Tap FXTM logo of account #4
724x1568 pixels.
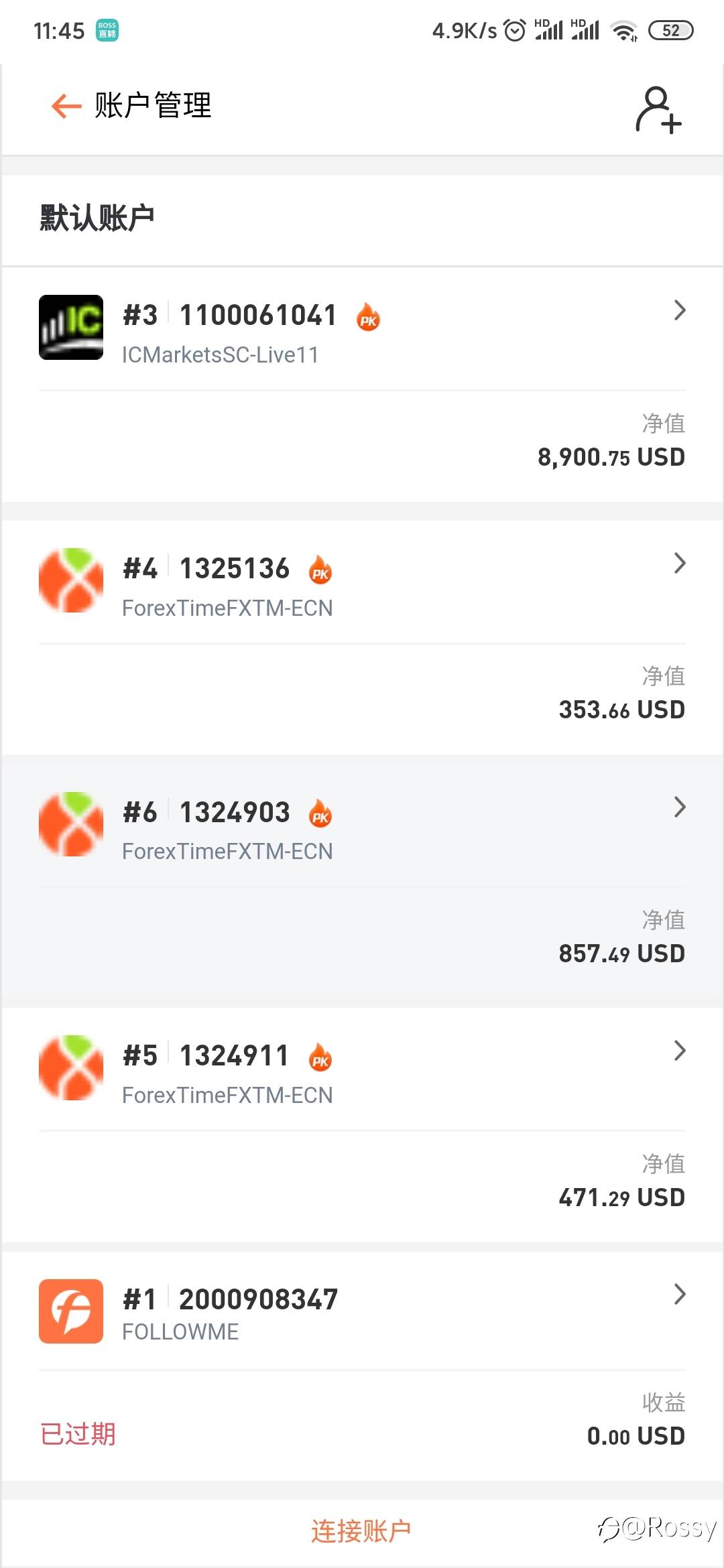(x=71, y=580)
